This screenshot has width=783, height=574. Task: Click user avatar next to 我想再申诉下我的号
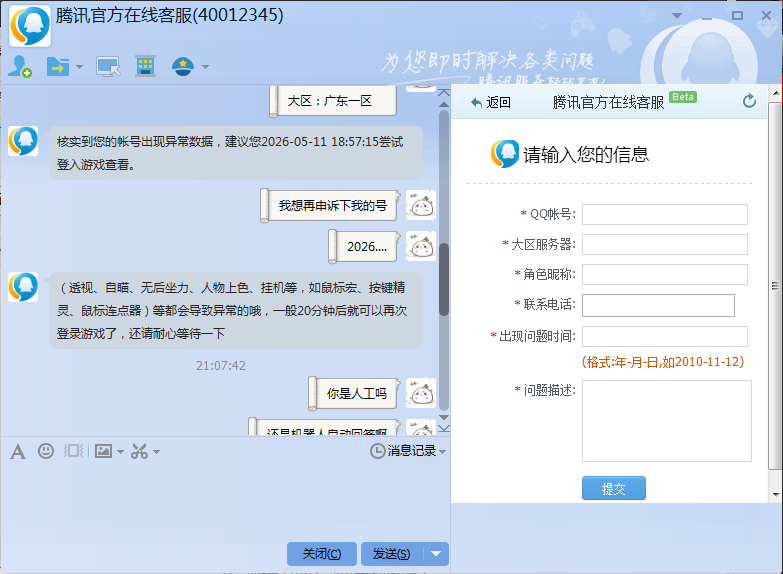tap(421, 205)
